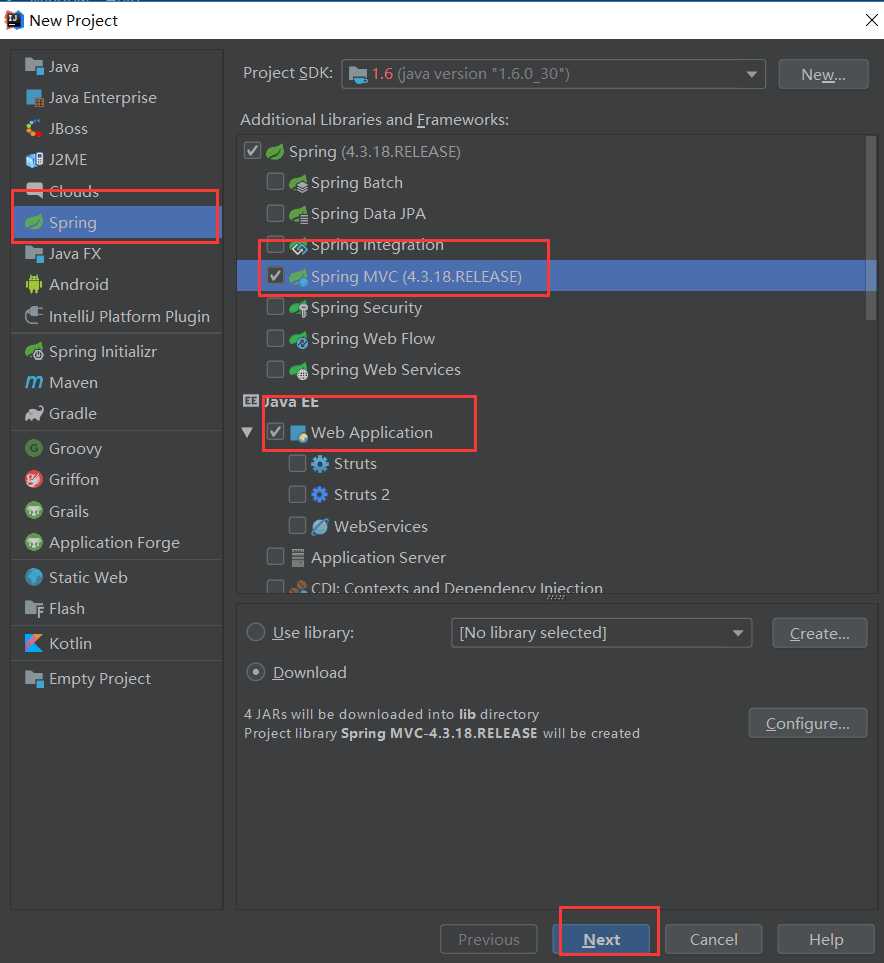Select the IntelliJ Platform Plugin icon
The height and width of the screenshot is (963, 884).
coord(34,316)
